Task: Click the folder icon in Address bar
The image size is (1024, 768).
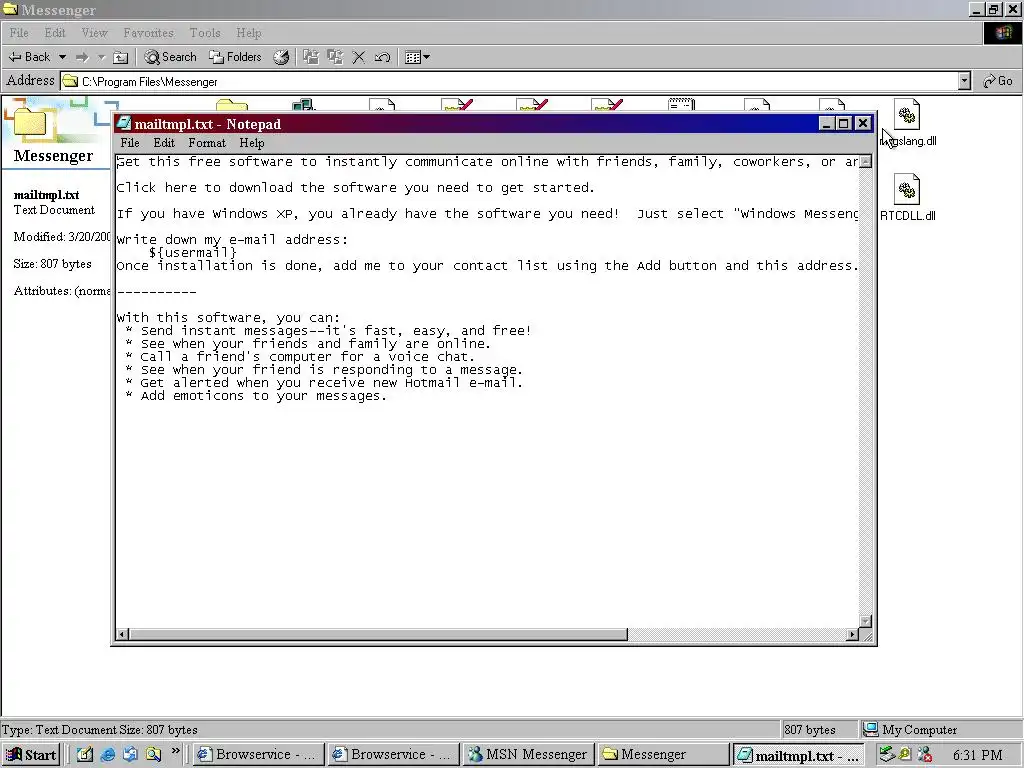Action: click(71, 82)
